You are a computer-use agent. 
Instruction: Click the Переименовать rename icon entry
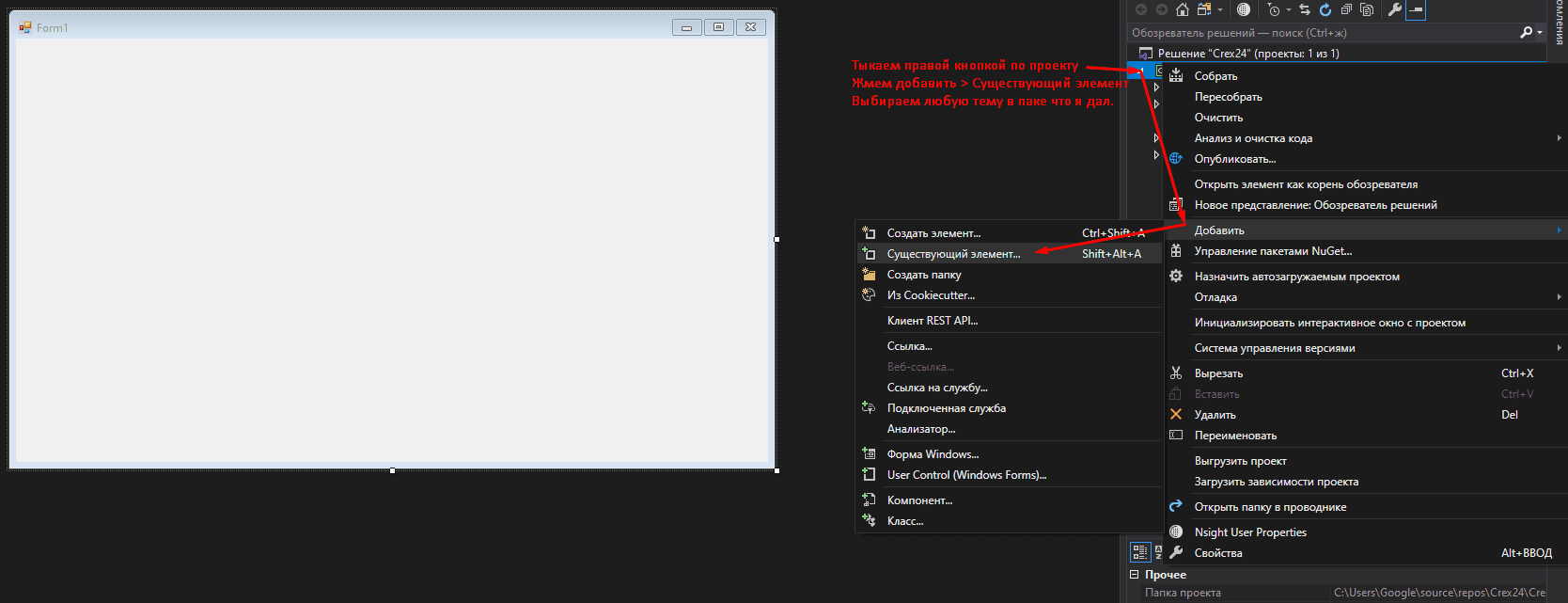tap(1176, 436)
